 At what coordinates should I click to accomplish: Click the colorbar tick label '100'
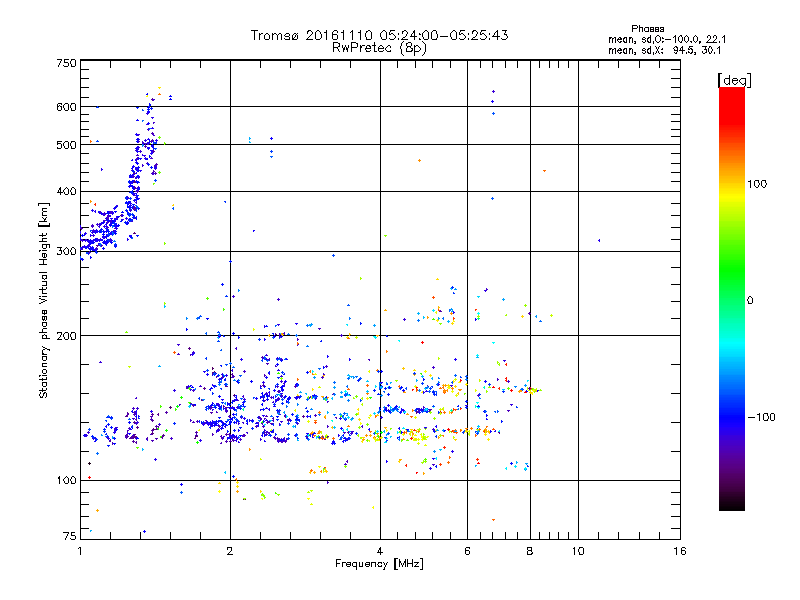757,184
